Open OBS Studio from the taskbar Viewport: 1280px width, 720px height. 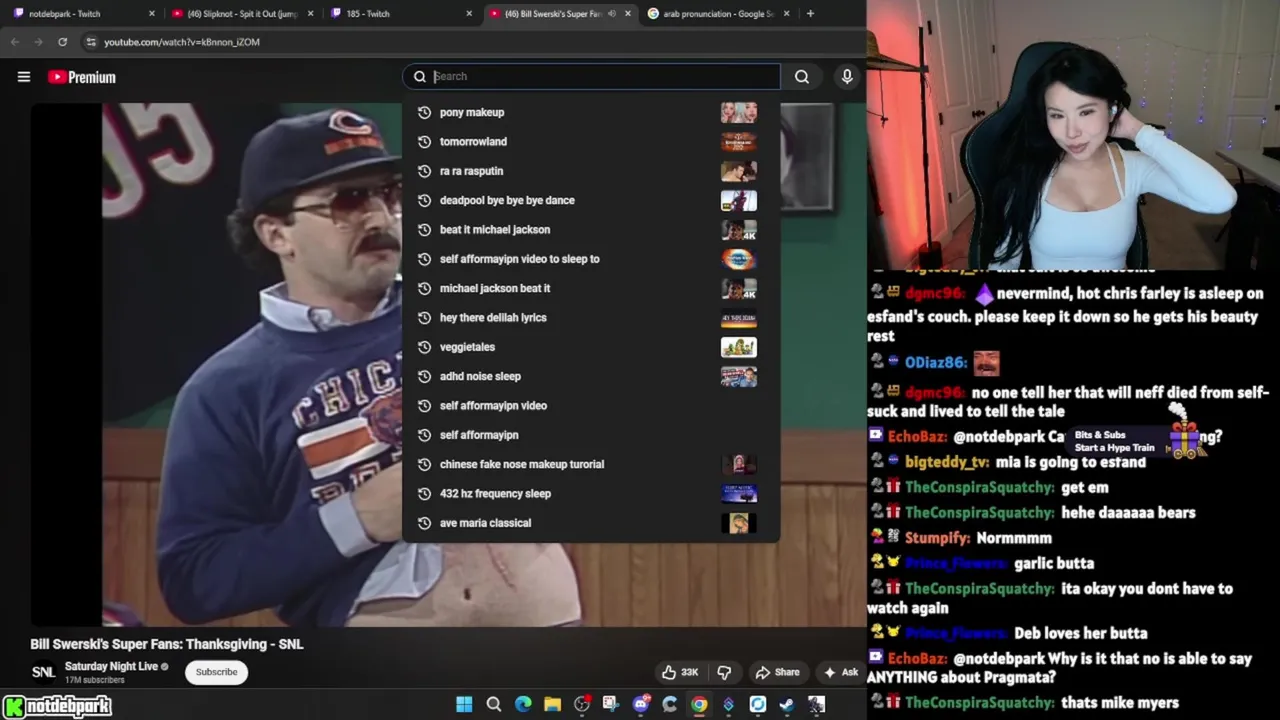(x=582, y=705)
